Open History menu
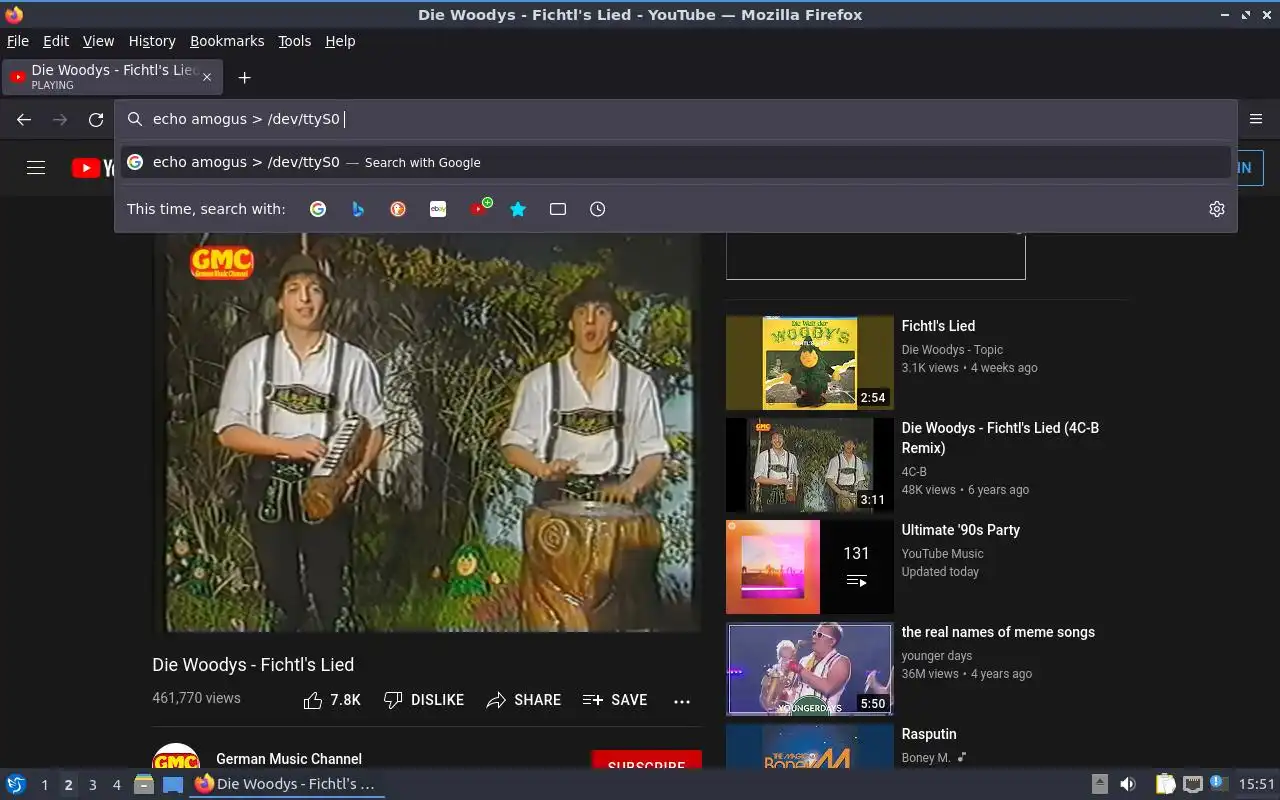The height and width of the screenshot is (800, 1280). point(152,41)
